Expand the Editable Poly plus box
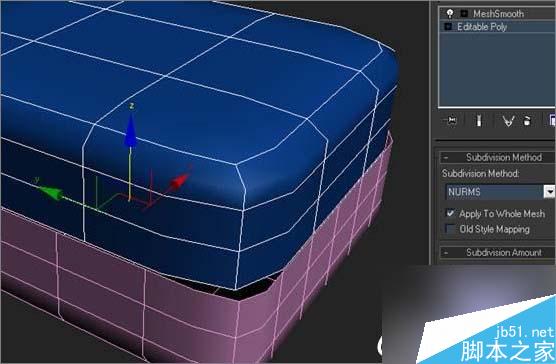 tap(448, 27)
